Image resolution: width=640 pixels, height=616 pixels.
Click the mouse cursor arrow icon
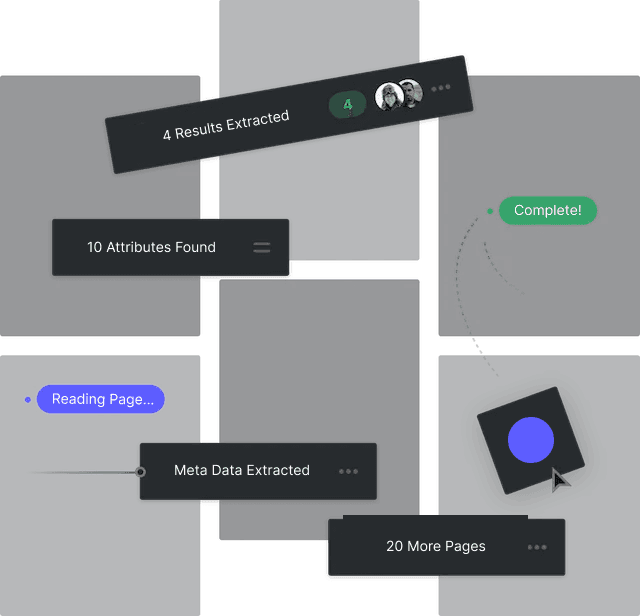560,481
